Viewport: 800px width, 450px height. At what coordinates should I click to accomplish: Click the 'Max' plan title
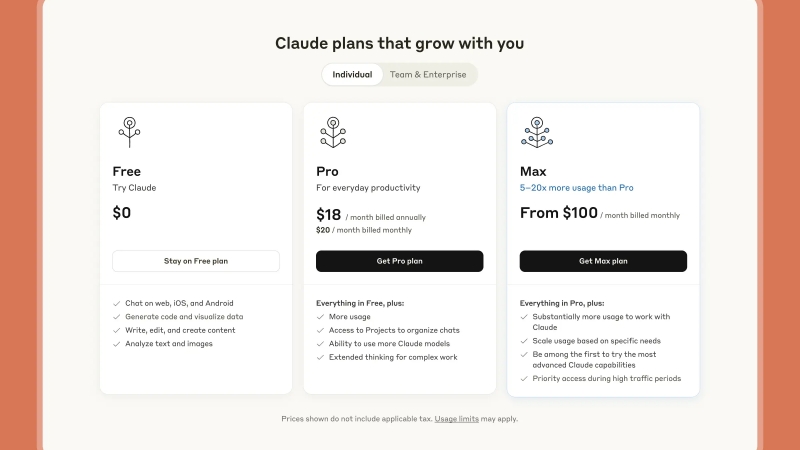pyautogui.click(x=533, y=171)
